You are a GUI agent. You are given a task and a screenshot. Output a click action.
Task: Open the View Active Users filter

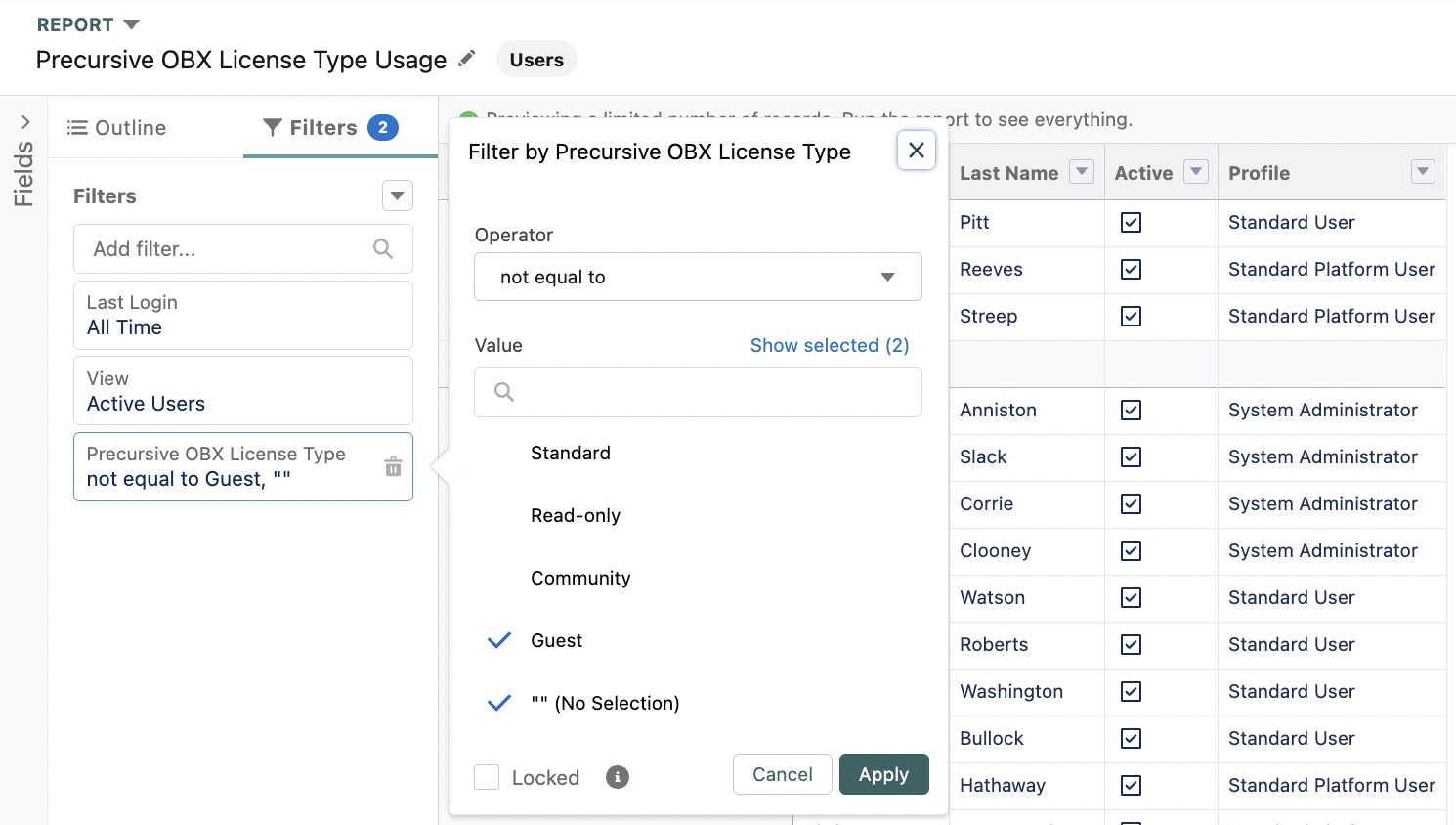[x=243, y=390]
